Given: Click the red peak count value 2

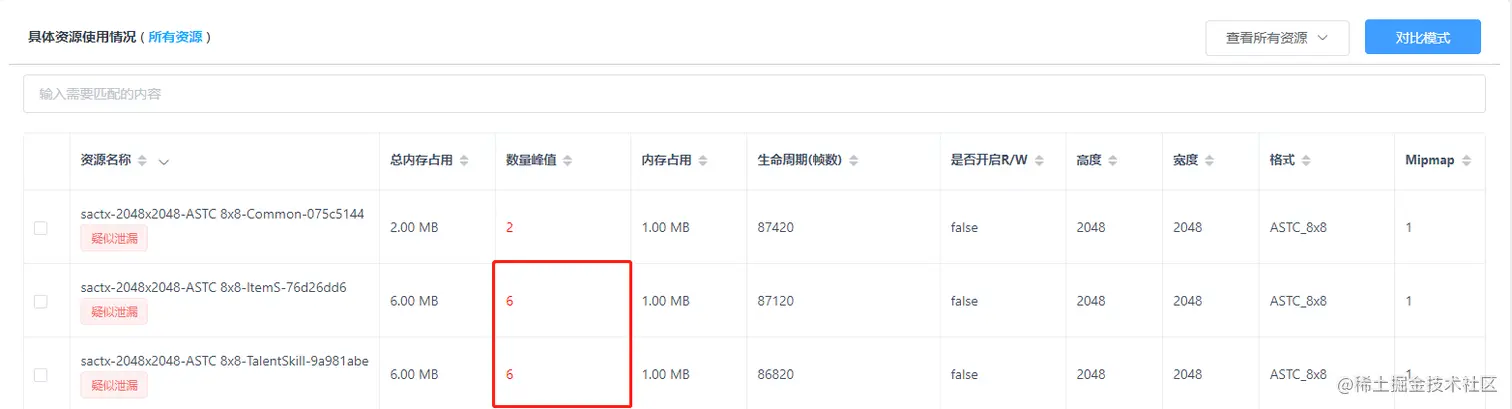Looking at the screenshot, I should pyautogui.click(x=509, y=228).
